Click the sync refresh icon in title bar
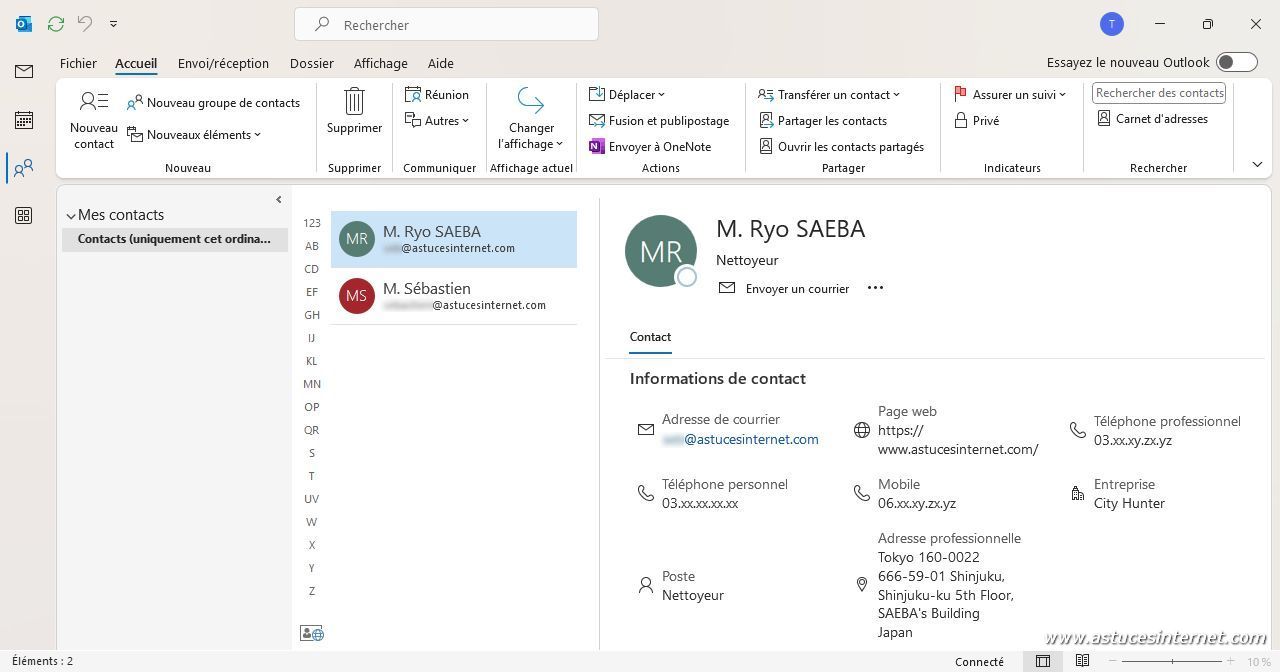The width and height of the screenshot is (1280, 672). coord(56,23)
